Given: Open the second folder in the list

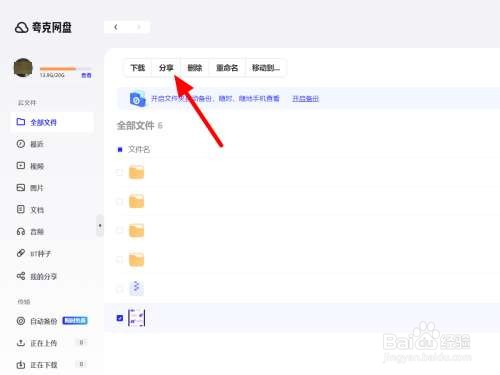Looking at the screenshot, I should pyautogui.click(x=136, y=201).
